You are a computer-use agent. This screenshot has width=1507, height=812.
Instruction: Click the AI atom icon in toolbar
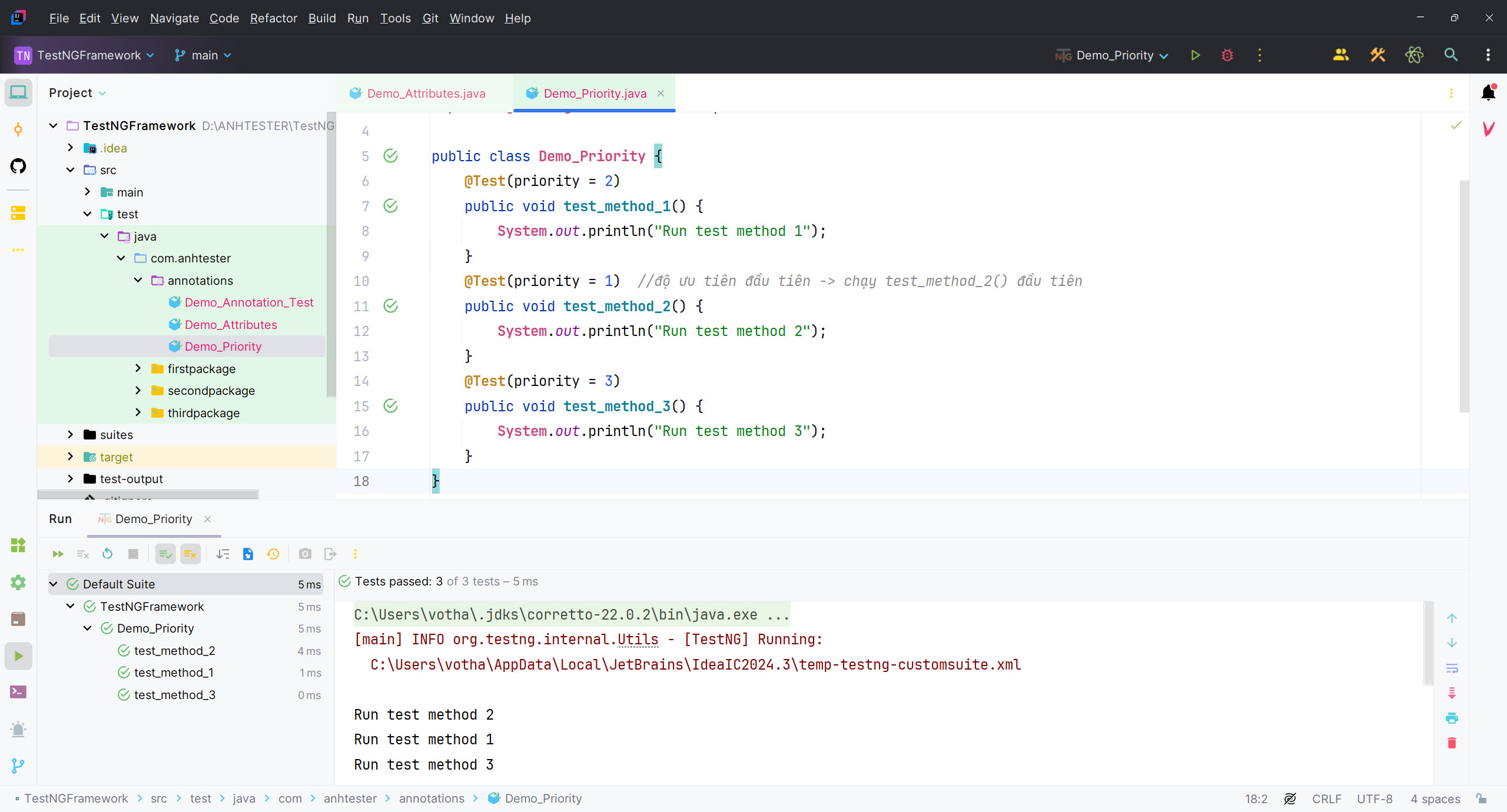(1414, 55)
